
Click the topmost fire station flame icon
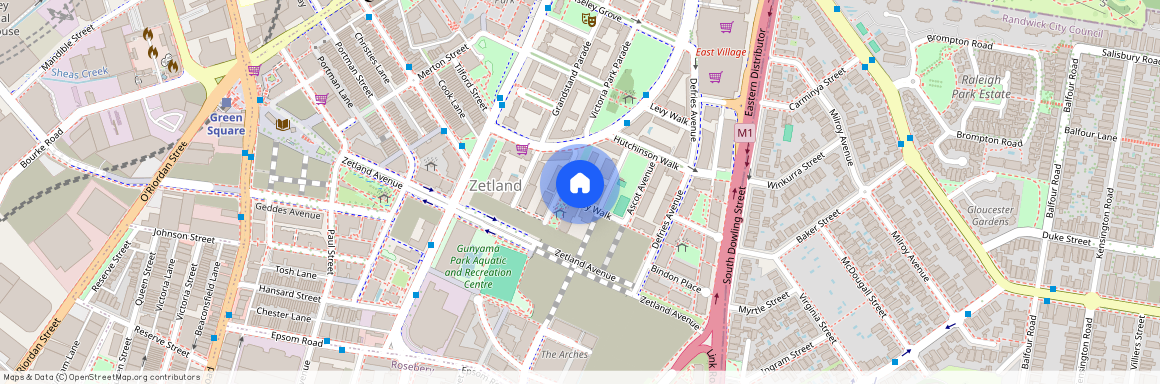click(x=148, y=34)
